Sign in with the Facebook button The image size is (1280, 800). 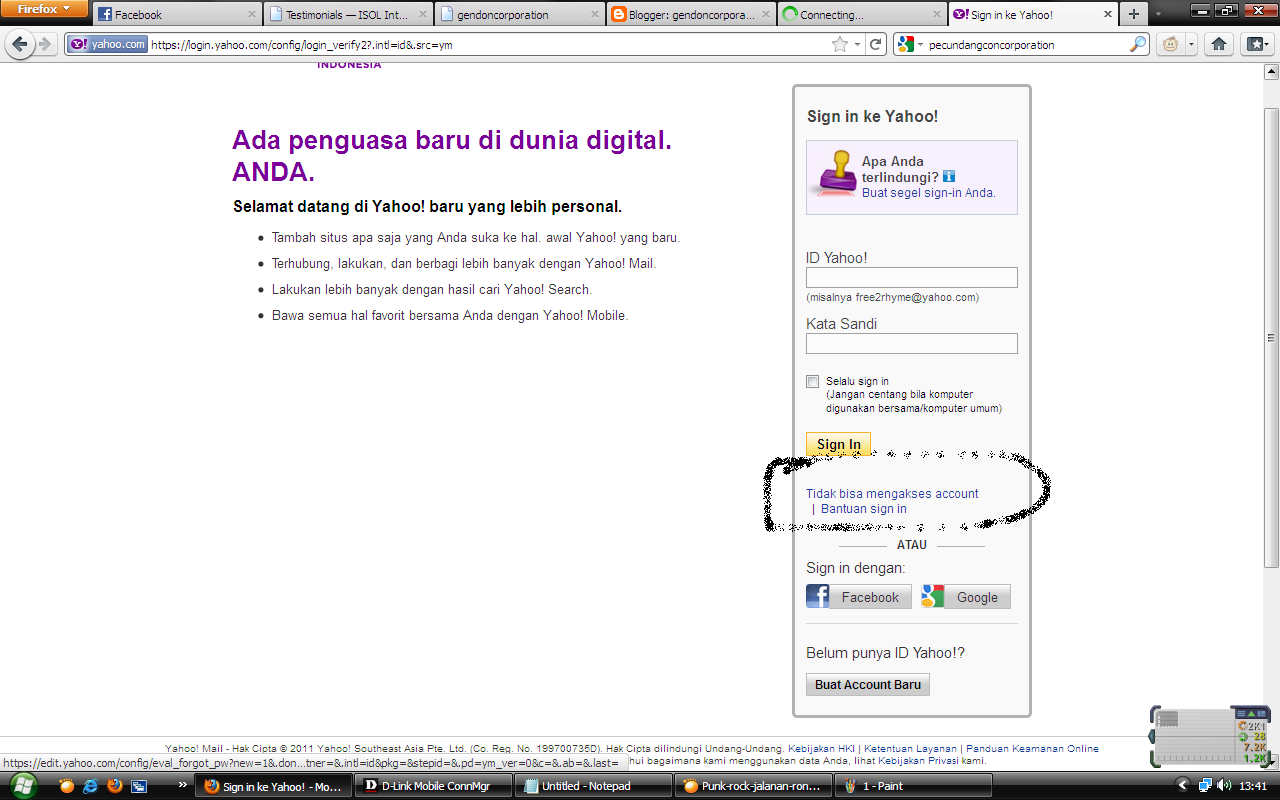tap(858, 597)
